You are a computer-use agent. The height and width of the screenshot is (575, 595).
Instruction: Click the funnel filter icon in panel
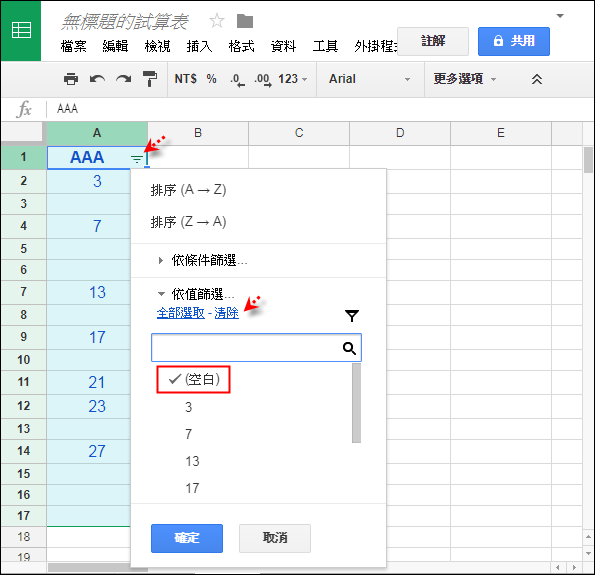pyautogui.click(x=352, y=315)
